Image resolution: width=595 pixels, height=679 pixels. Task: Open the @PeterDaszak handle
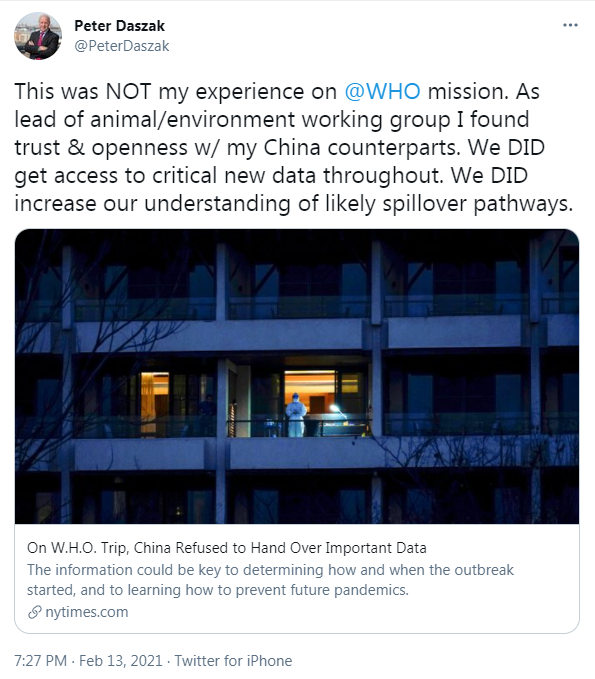(x=122, y=46)
